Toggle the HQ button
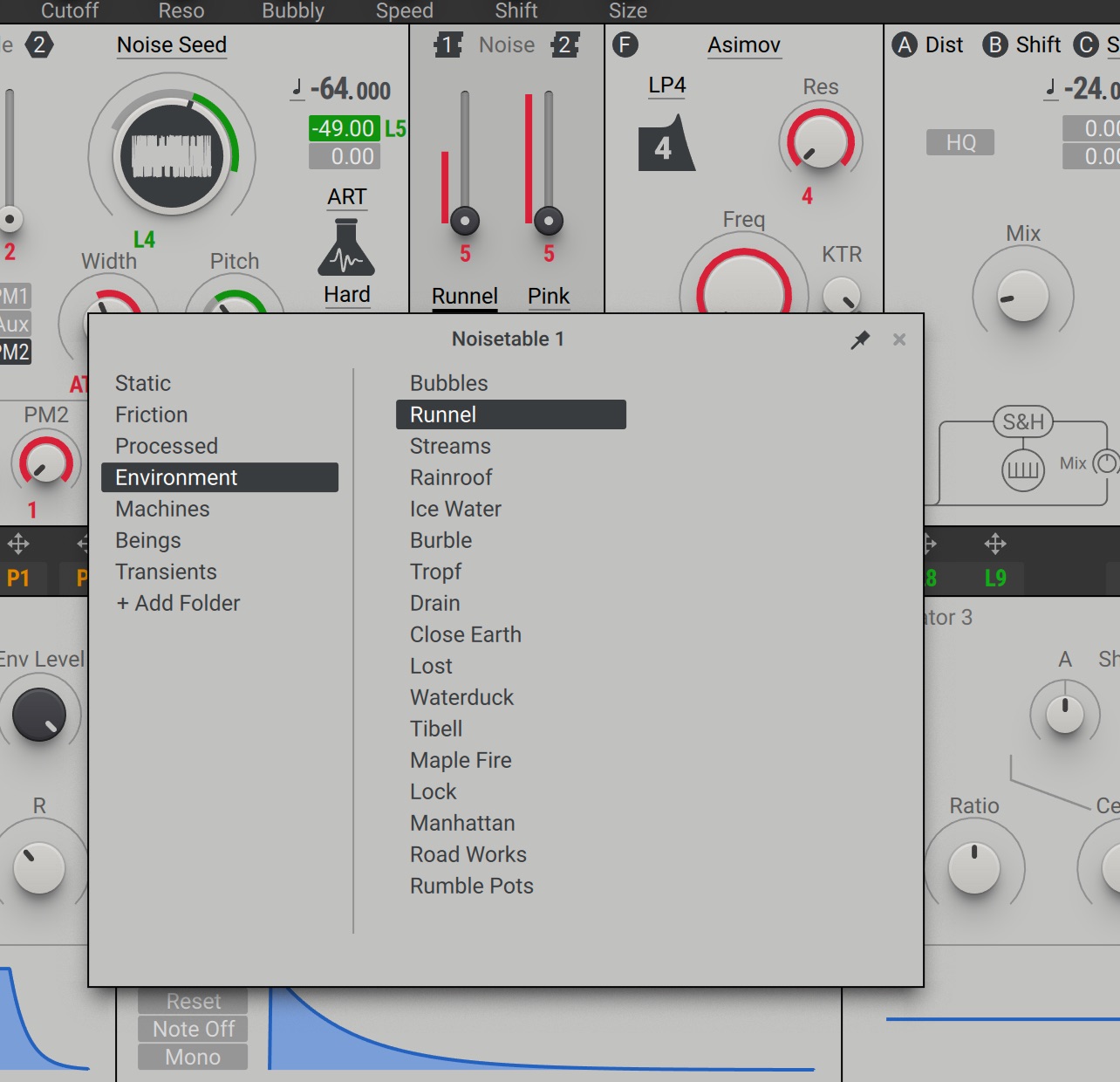Screen dimensions: 1120x1082 tap(960, 142)
